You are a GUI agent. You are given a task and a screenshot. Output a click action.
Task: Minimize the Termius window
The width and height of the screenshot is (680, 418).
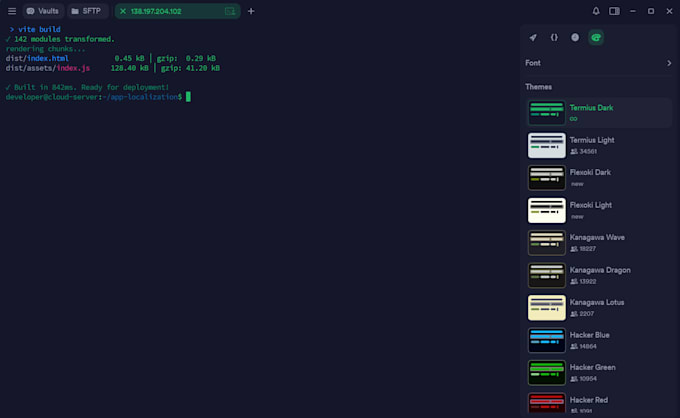(633, 11)
